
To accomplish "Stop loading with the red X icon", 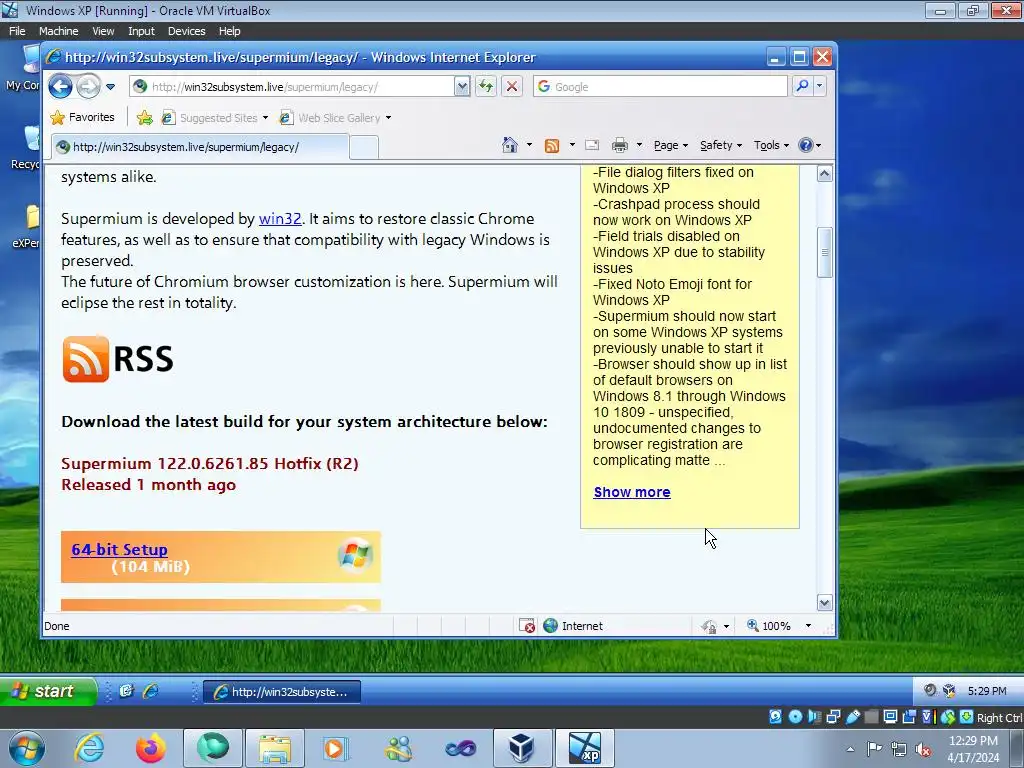I will [512, 86].
